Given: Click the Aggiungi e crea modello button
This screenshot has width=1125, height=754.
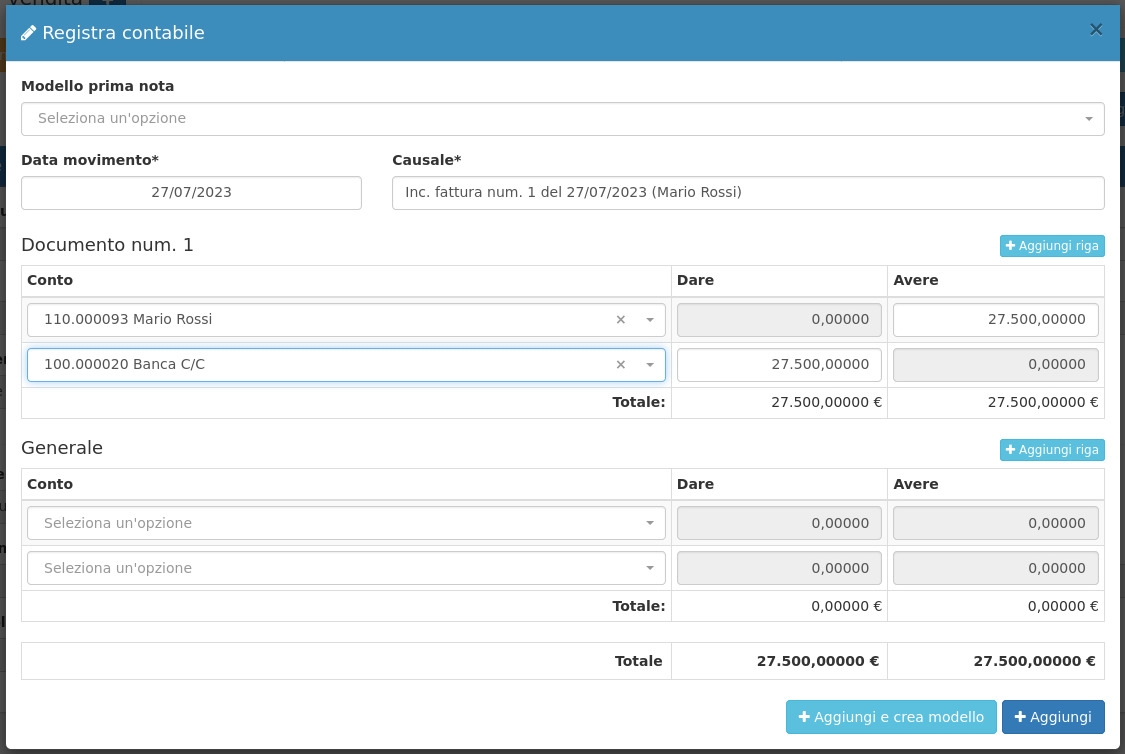Looking at the screenshot, I should pos(891,717).
